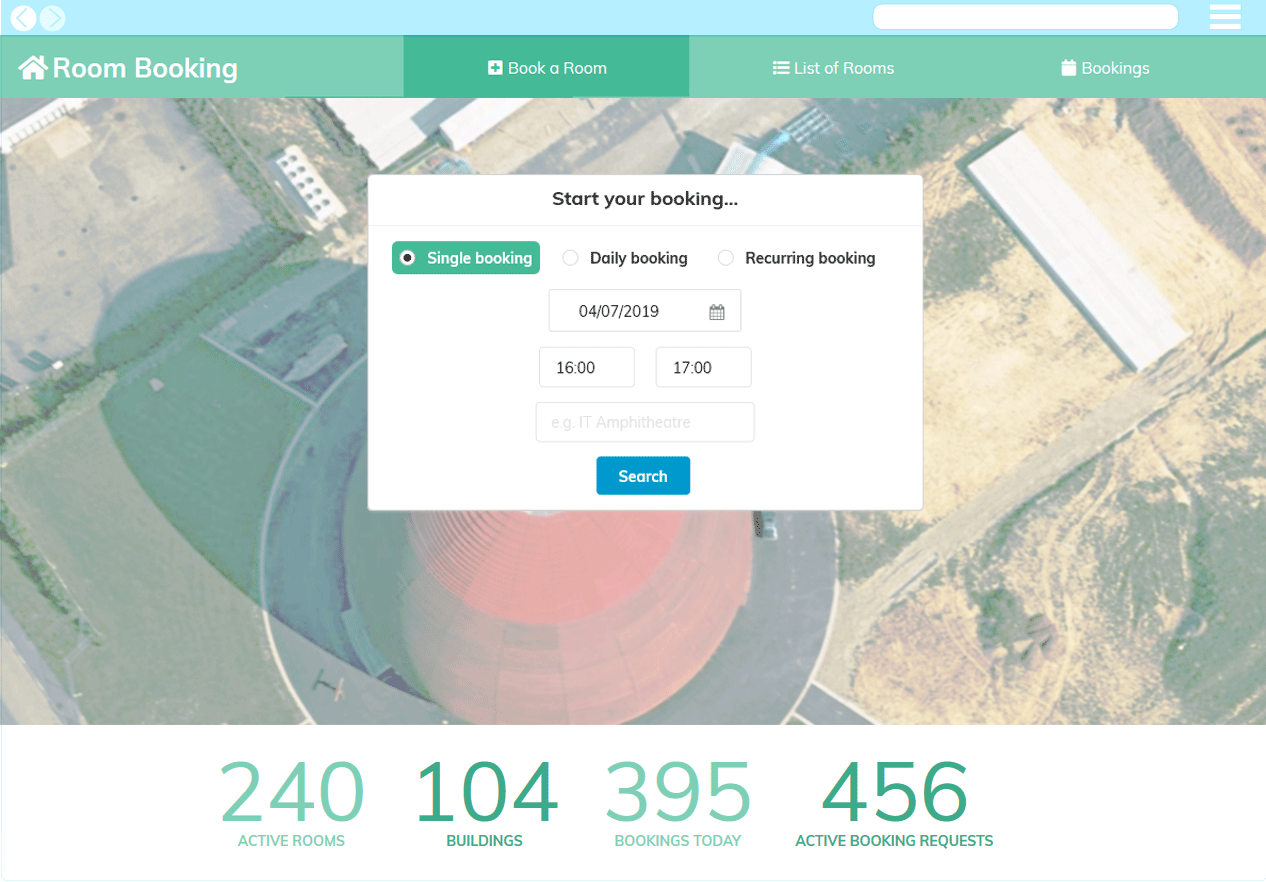Open the 17:00 end time selector

(703, 367)
